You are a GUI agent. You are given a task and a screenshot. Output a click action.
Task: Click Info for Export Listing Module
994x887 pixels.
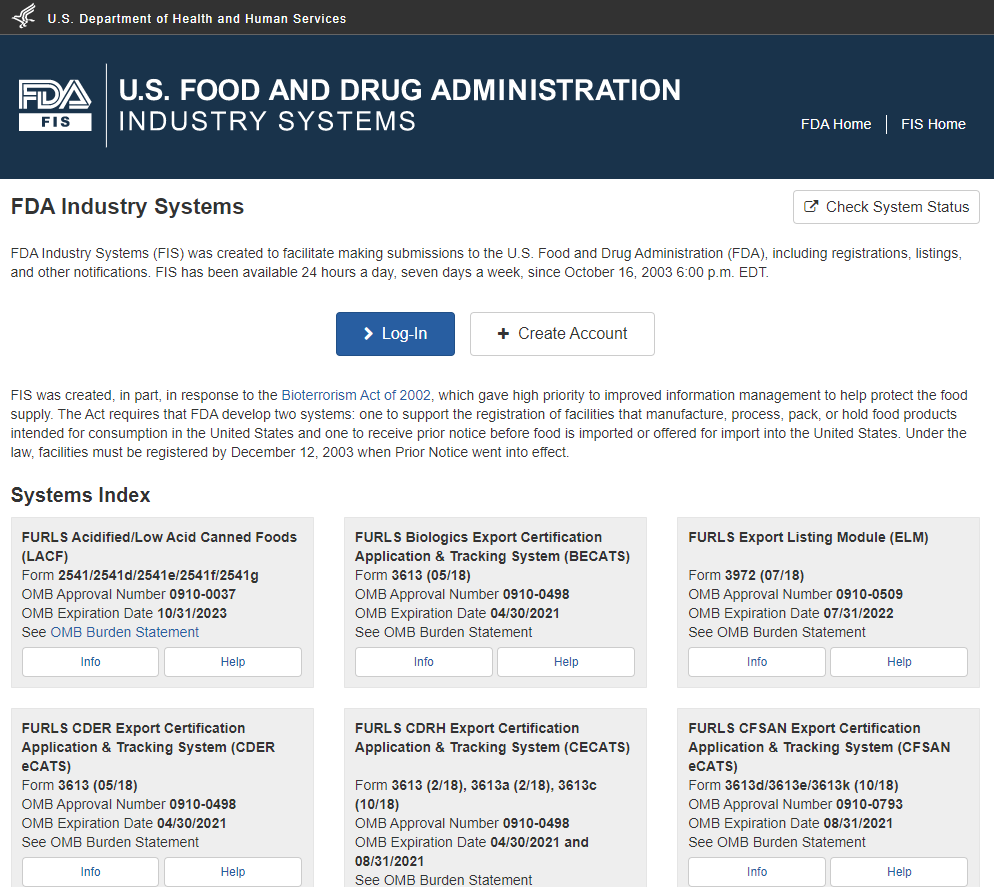(757, 662)
